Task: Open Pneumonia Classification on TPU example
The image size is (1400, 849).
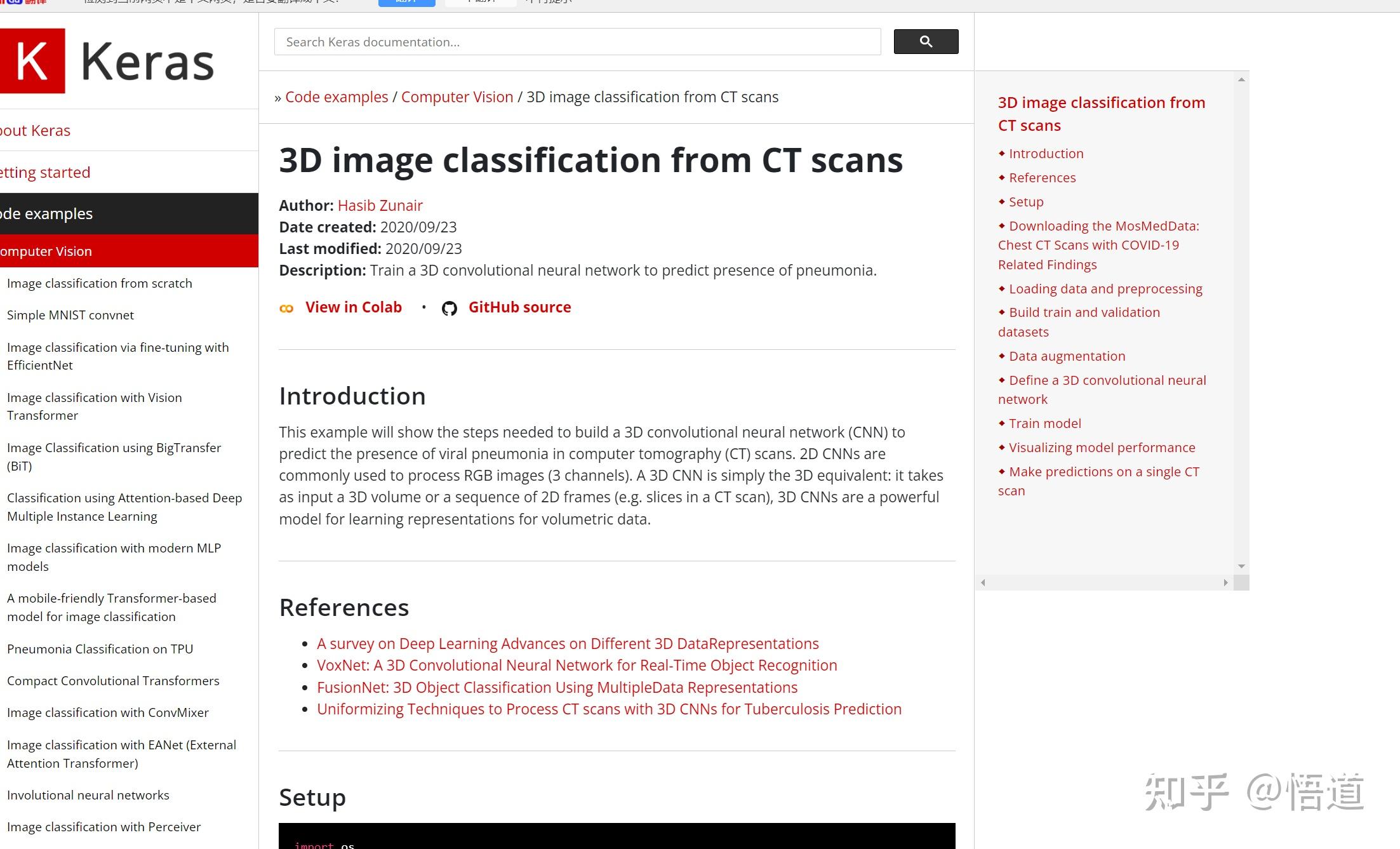Action: [100, 649]
